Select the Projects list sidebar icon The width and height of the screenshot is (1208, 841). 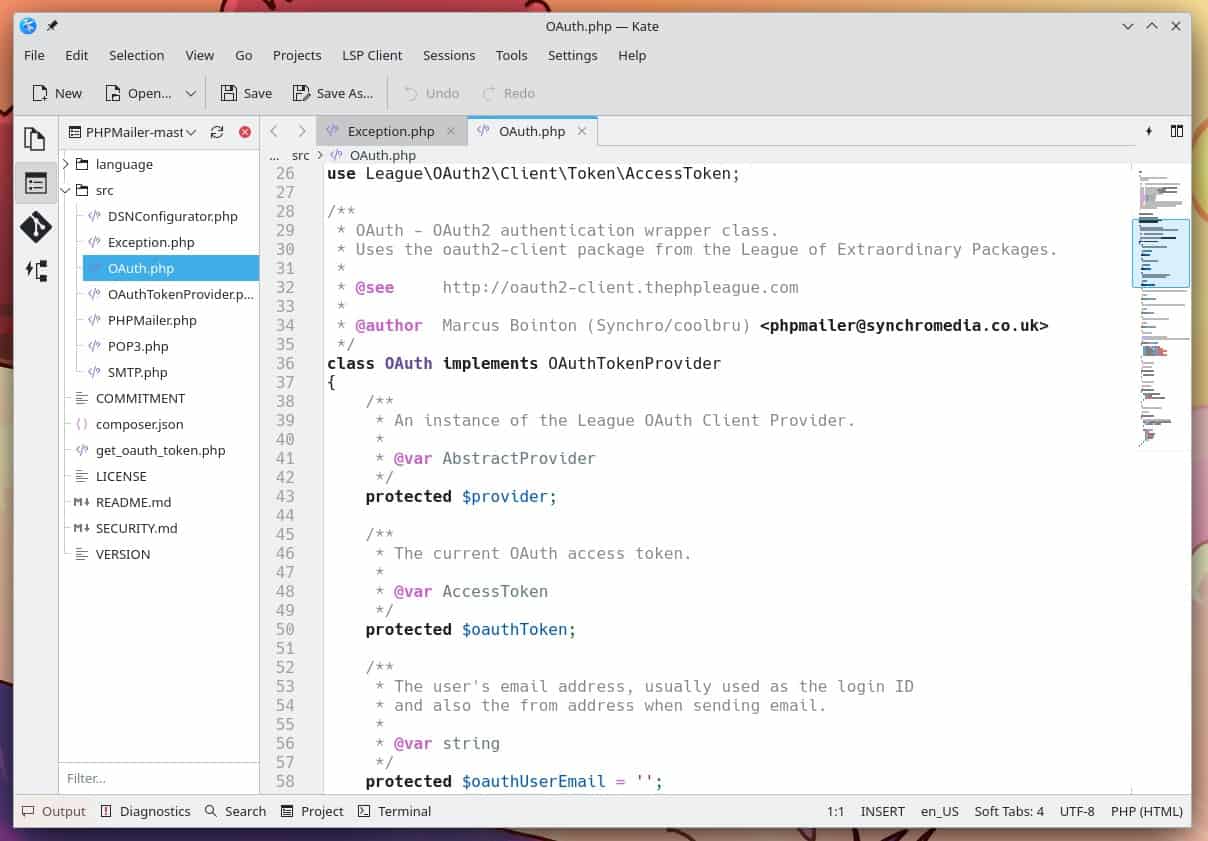point(35,183)
